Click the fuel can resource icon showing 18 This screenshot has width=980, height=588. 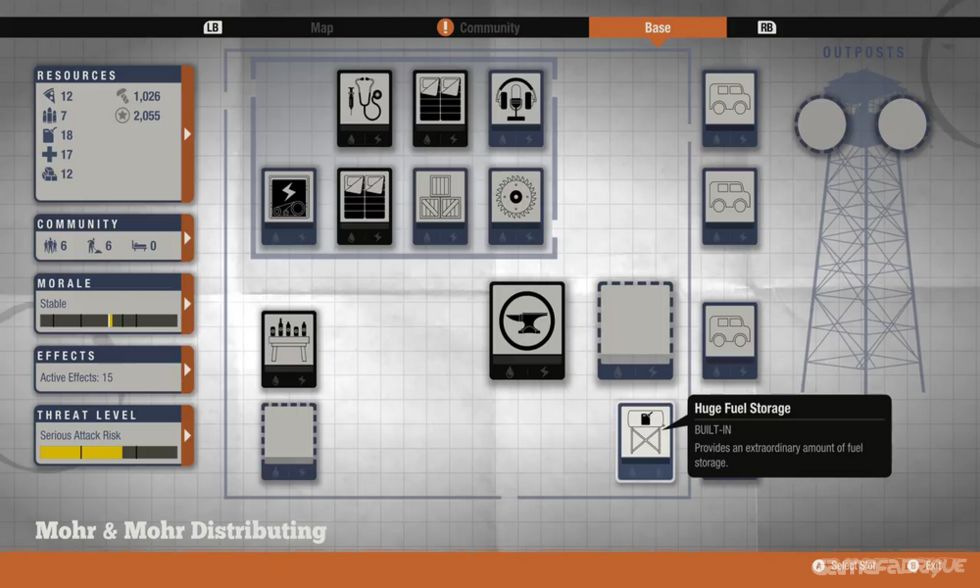click(49, 134)
